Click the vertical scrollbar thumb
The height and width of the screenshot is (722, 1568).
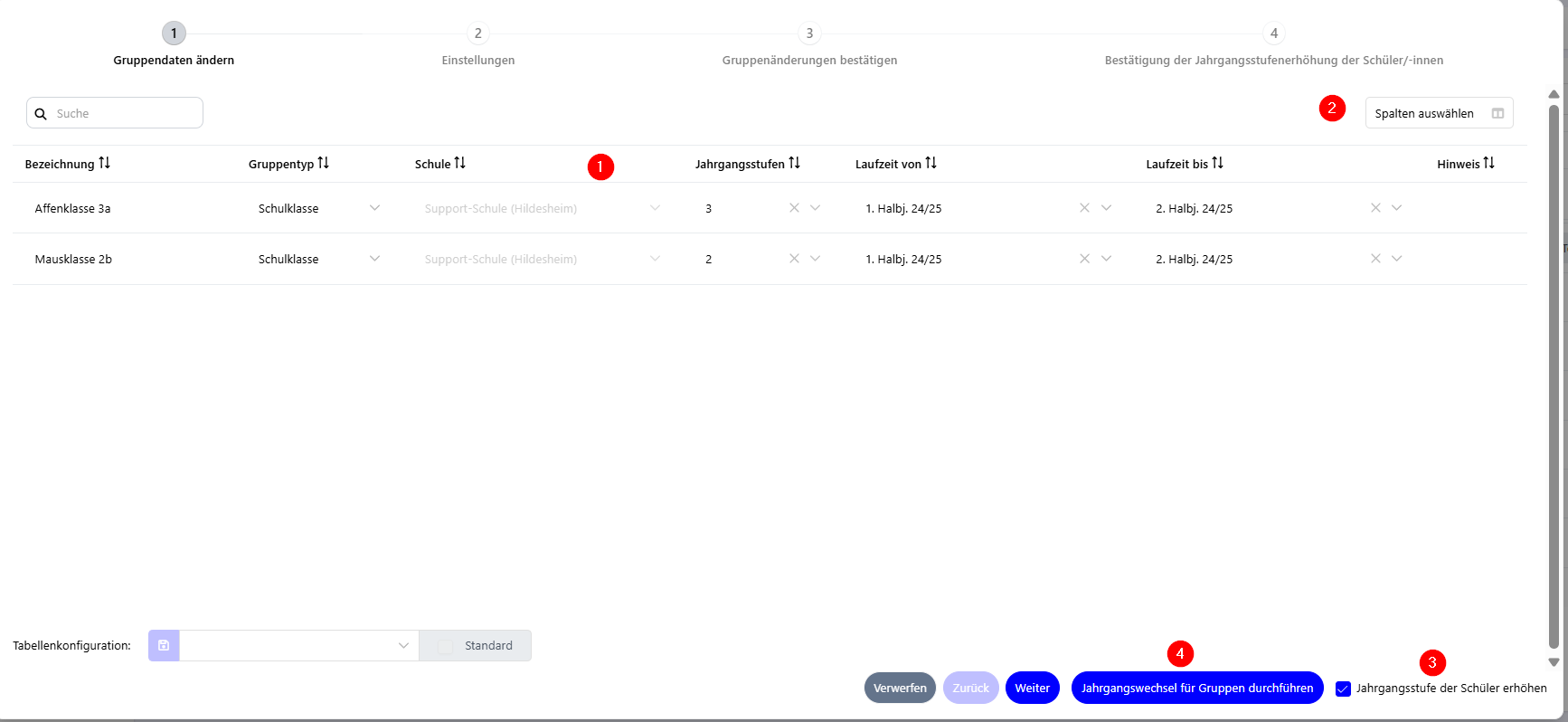pyautogui.click(x=1554, y=376)
